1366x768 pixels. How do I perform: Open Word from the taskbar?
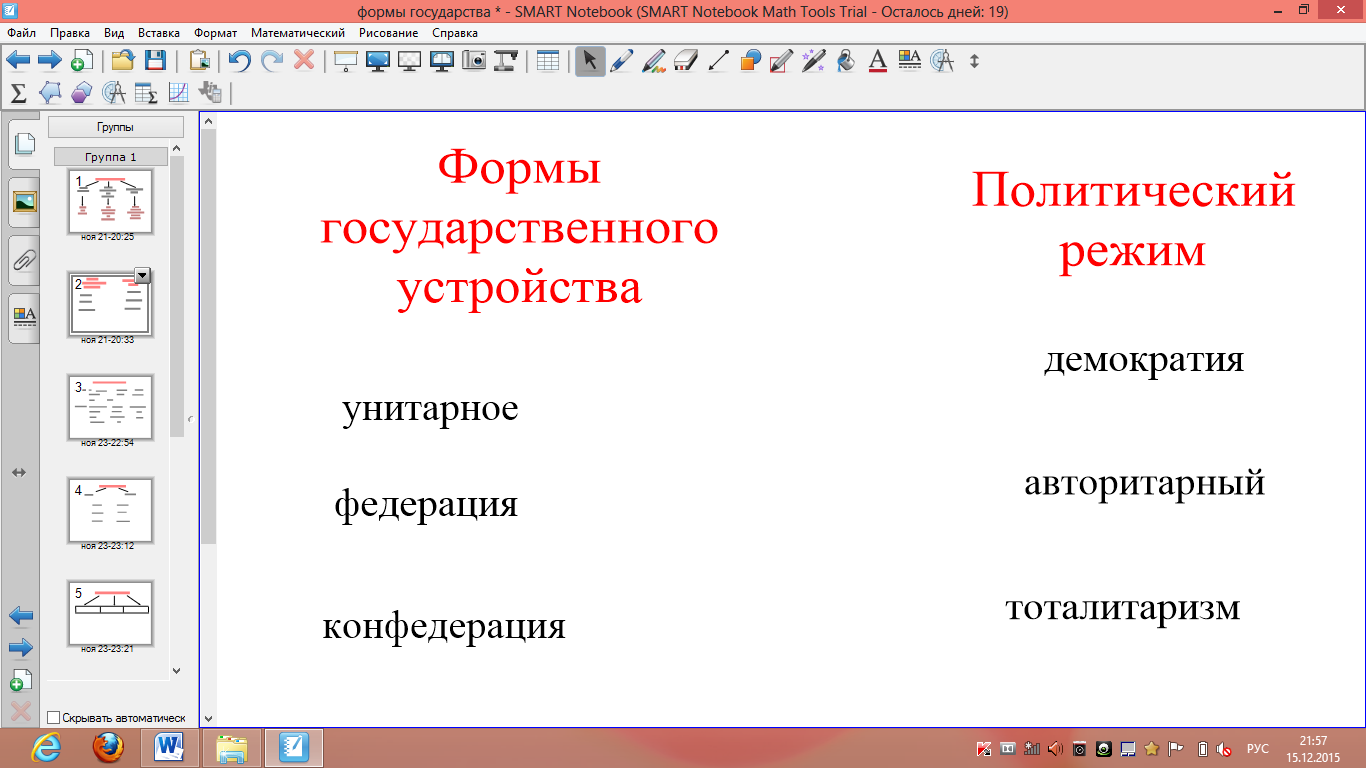(x=170, y=747)
